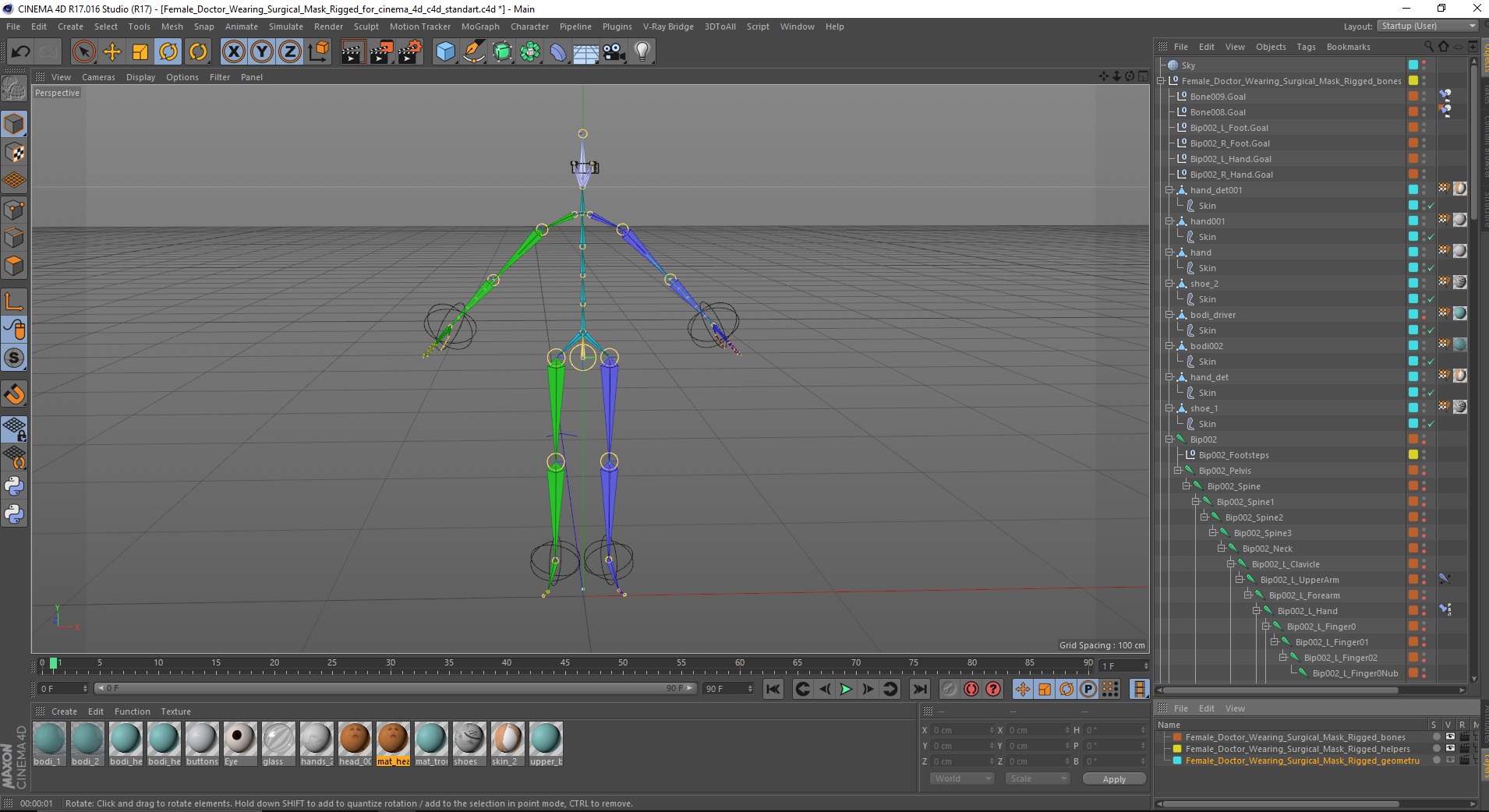The image size is (1489, 812).
Task: Toggle Autokeying button
Action: [x=971, y=689]
